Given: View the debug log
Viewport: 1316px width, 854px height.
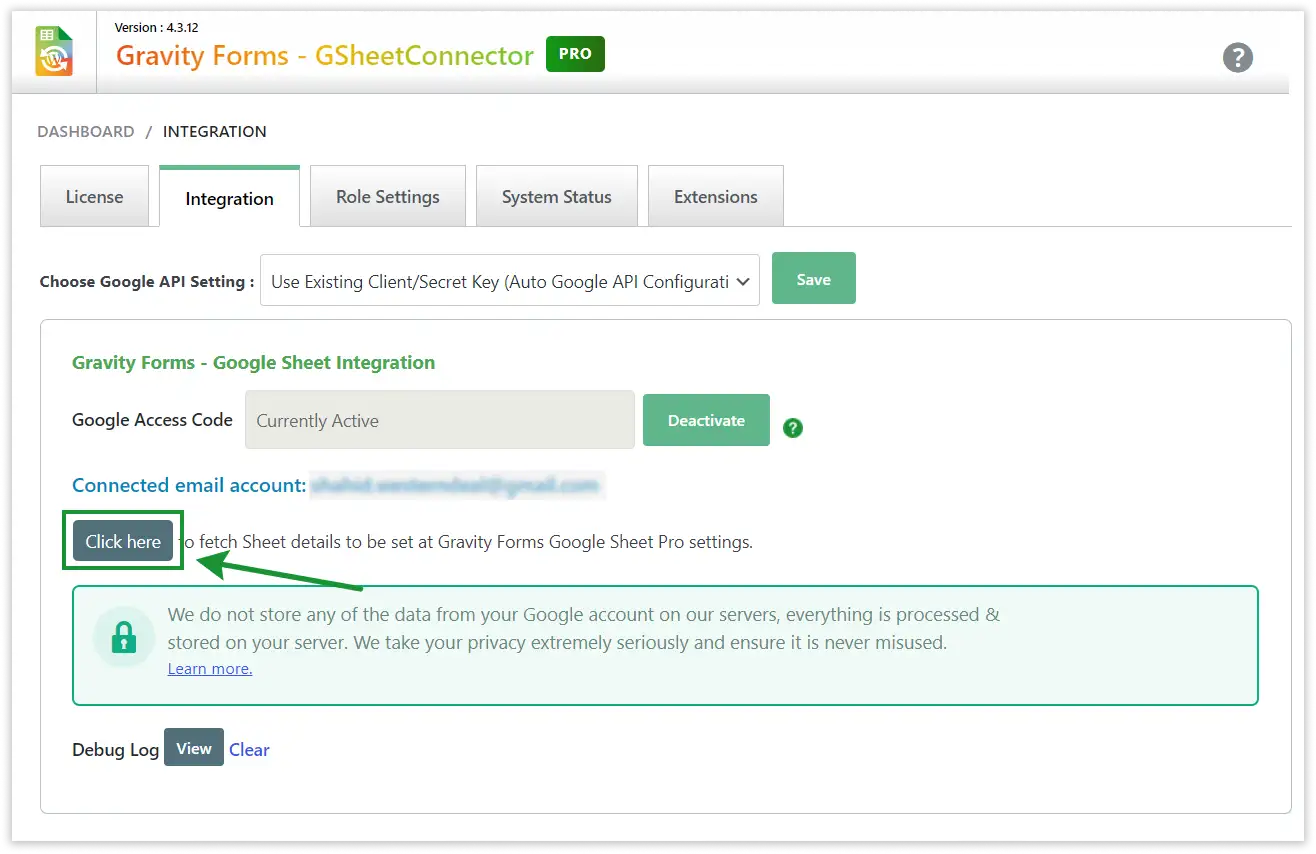Looking at the screenshot, I should click(194, 748).
